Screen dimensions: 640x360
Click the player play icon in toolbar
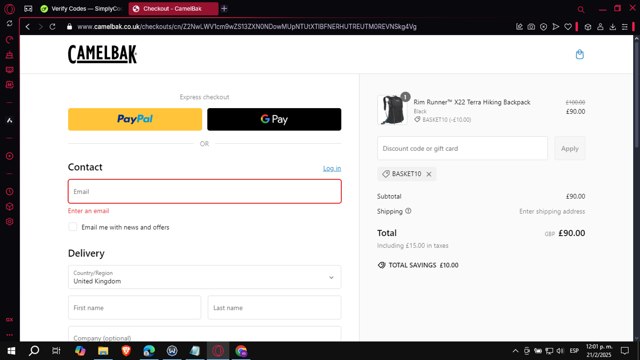tap(556, 27)
